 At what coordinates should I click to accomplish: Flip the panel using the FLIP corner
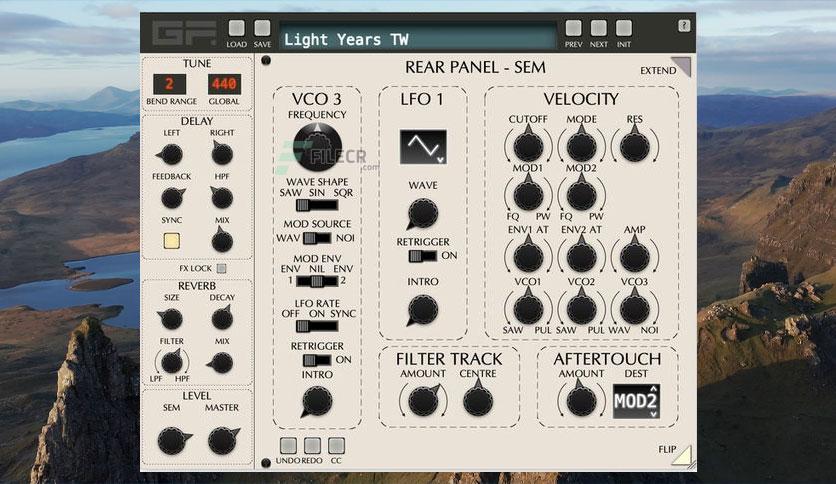[x=682, y=455]
